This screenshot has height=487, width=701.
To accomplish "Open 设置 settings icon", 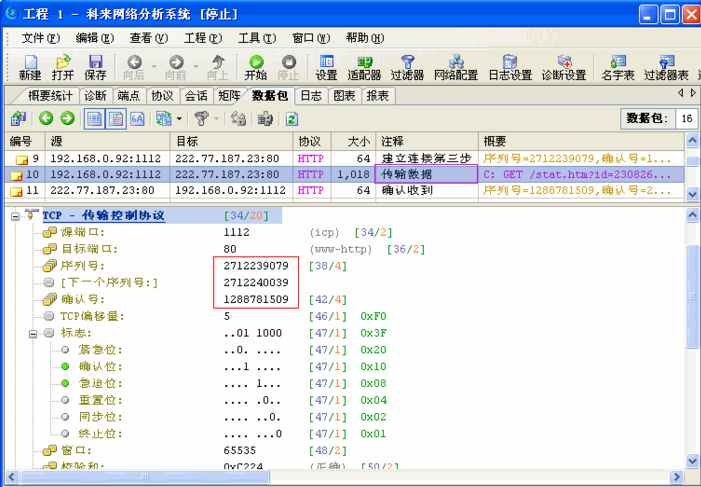I will click(x=326, y=68).
